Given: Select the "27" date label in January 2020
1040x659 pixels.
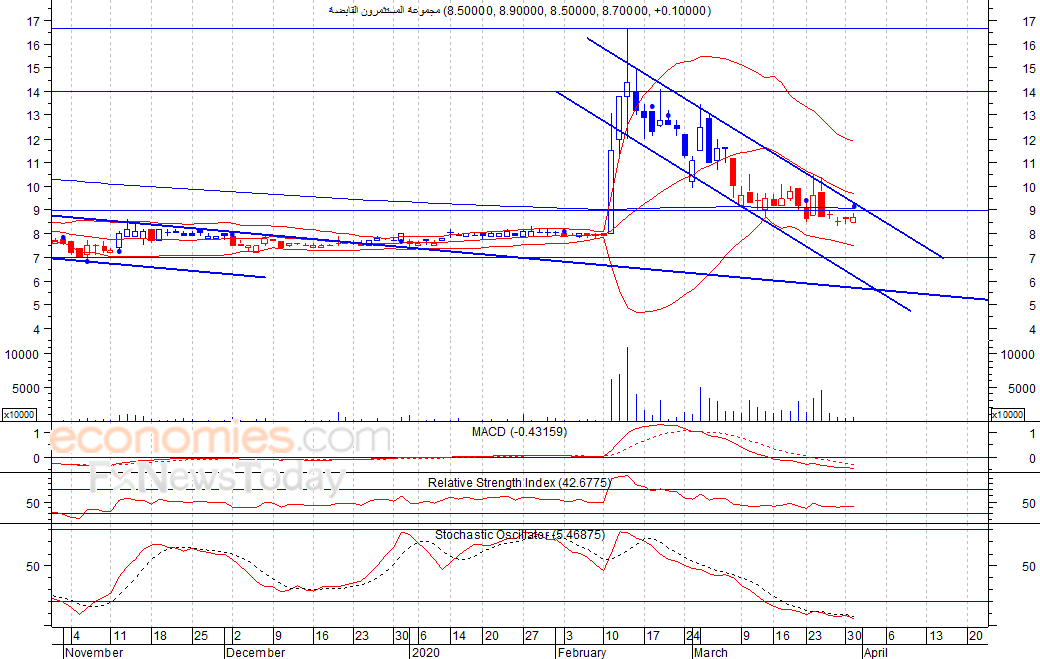Looking at the screenshot, I should point(532,636).
